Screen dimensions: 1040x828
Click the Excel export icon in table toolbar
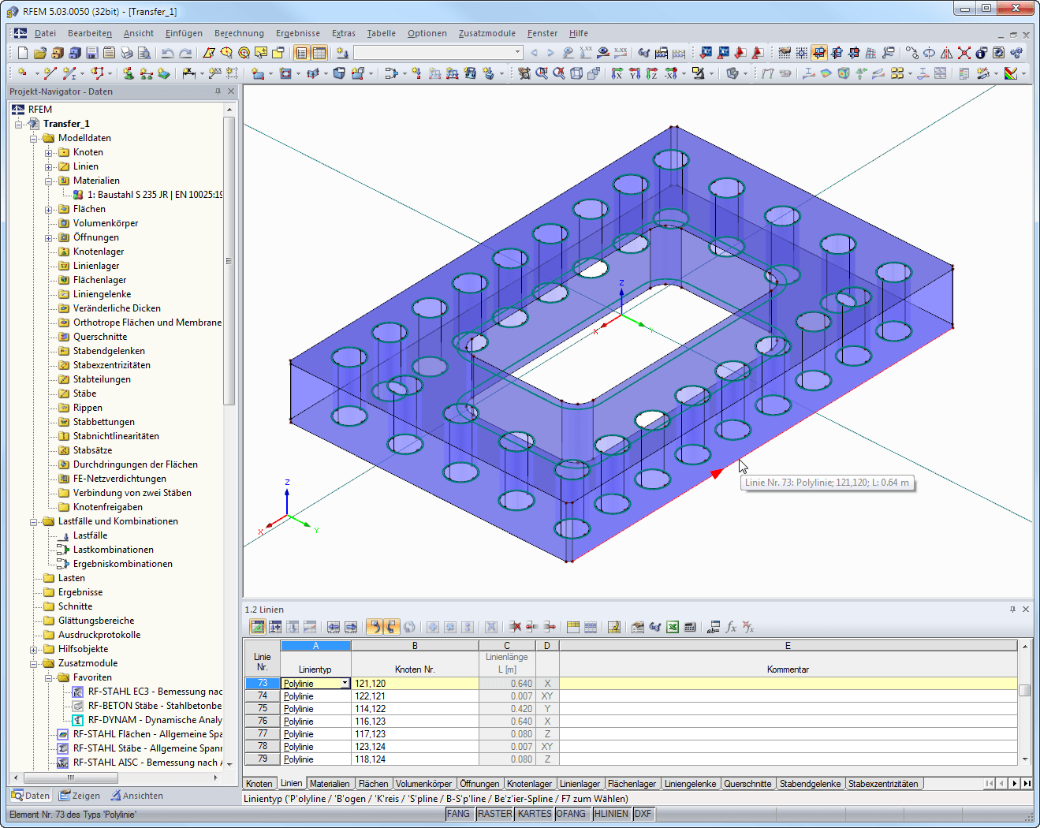pyautogui.click(x=672, y=626)
